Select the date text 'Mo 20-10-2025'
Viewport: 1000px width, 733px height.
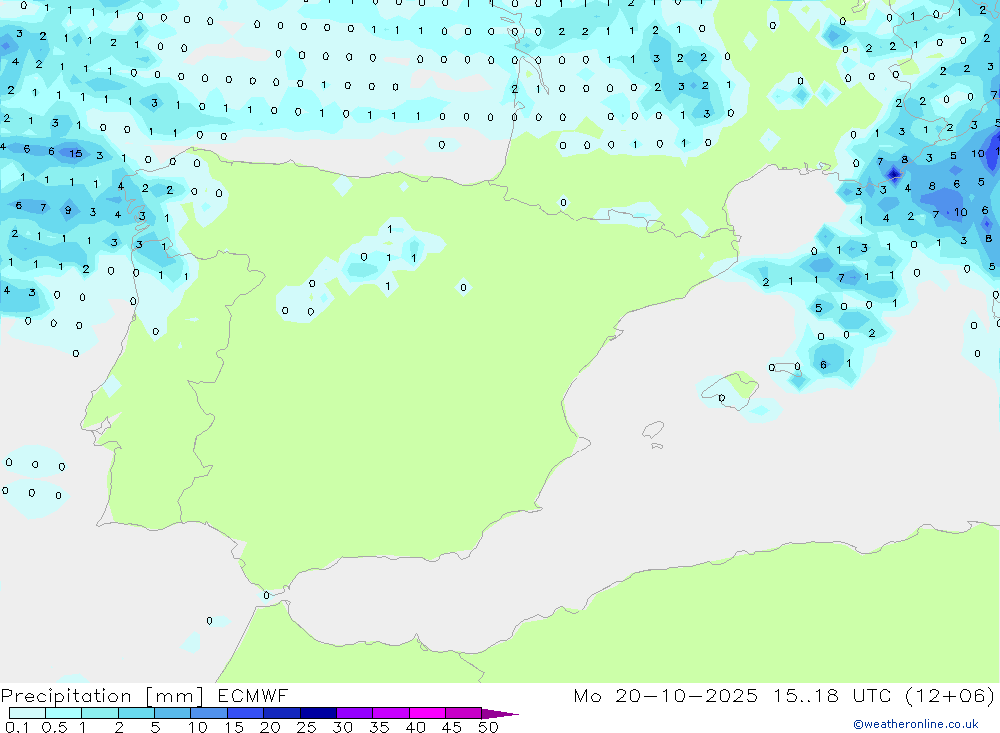point(666,695)
